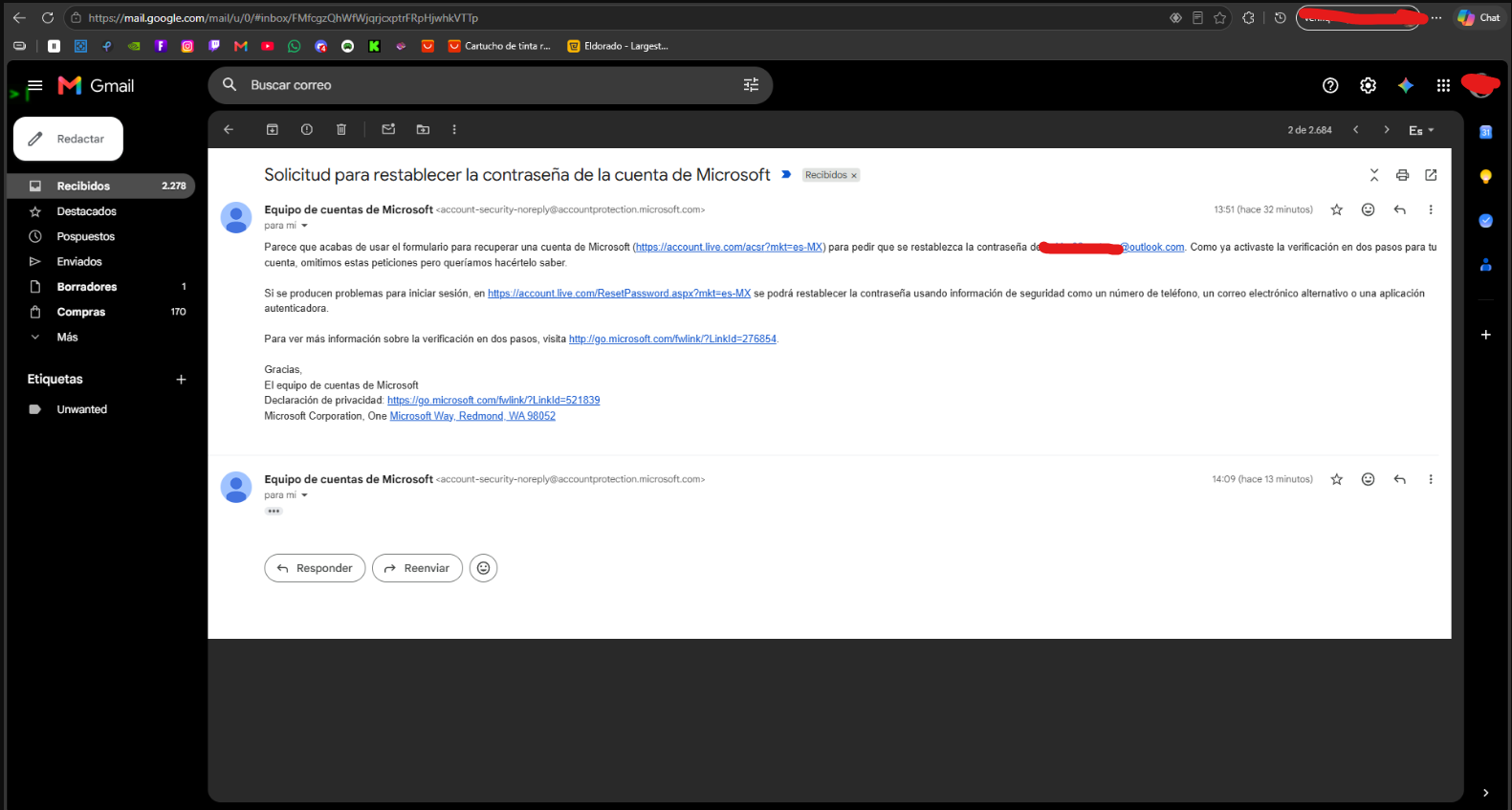Mark the conversation as unread

coord(388,129)
